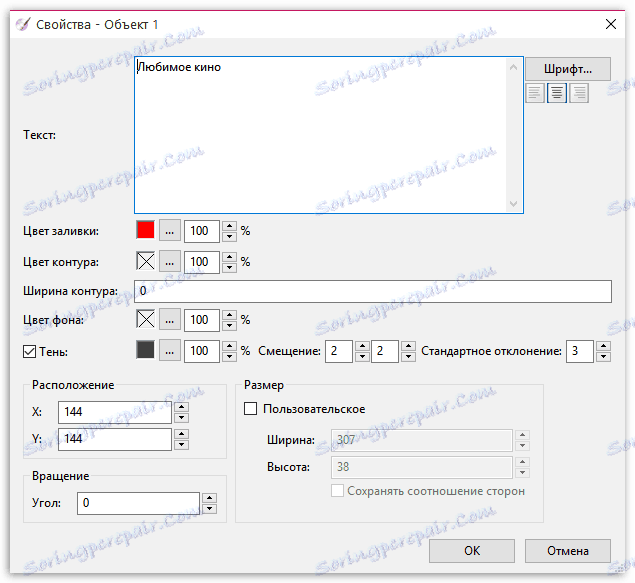This screenshot has width=635, height=583.
Task: Increase Цвет заливки opacity percentage
Action: tap(230, 226)
